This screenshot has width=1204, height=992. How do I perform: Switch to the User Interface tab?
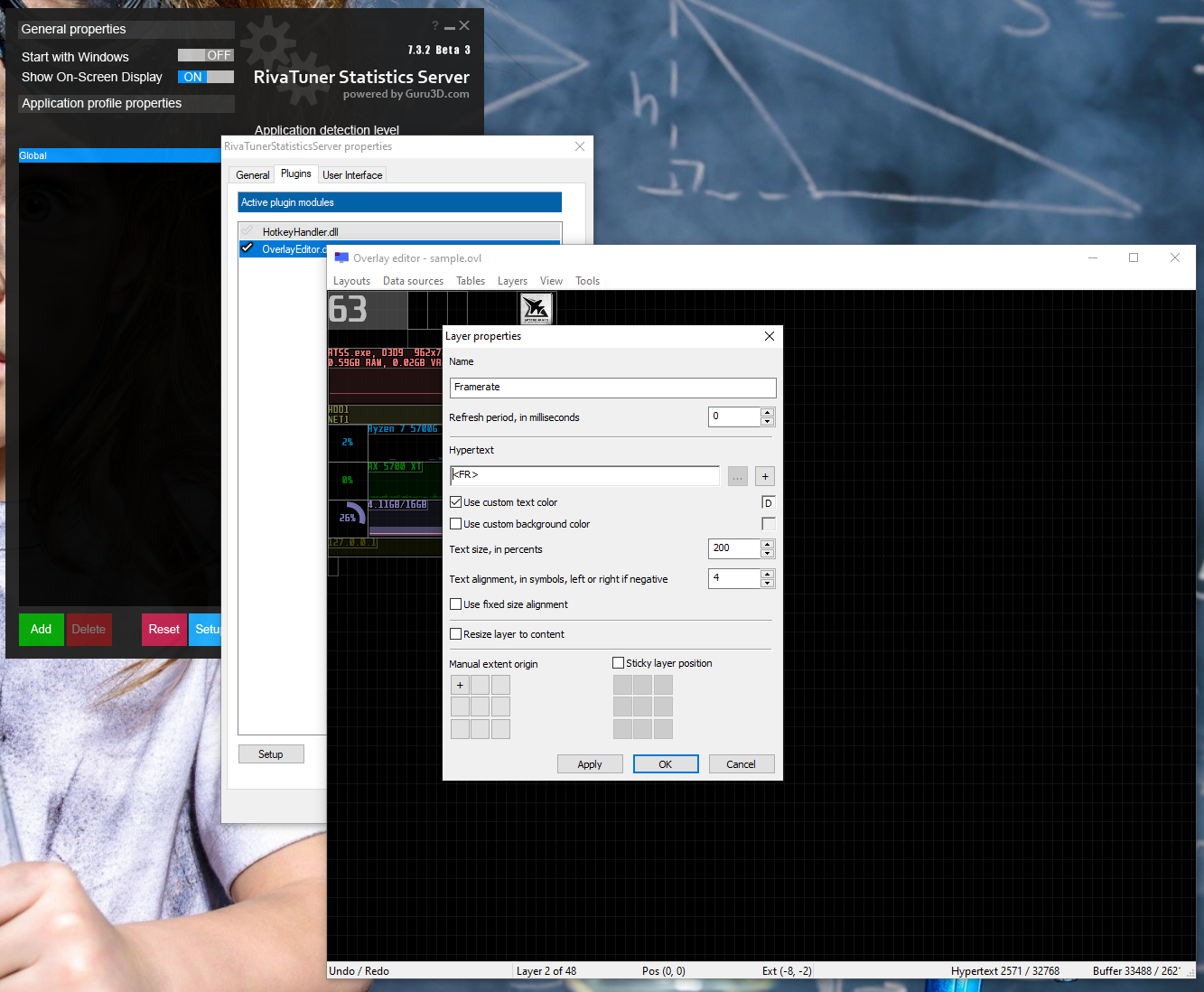point(352,175)
